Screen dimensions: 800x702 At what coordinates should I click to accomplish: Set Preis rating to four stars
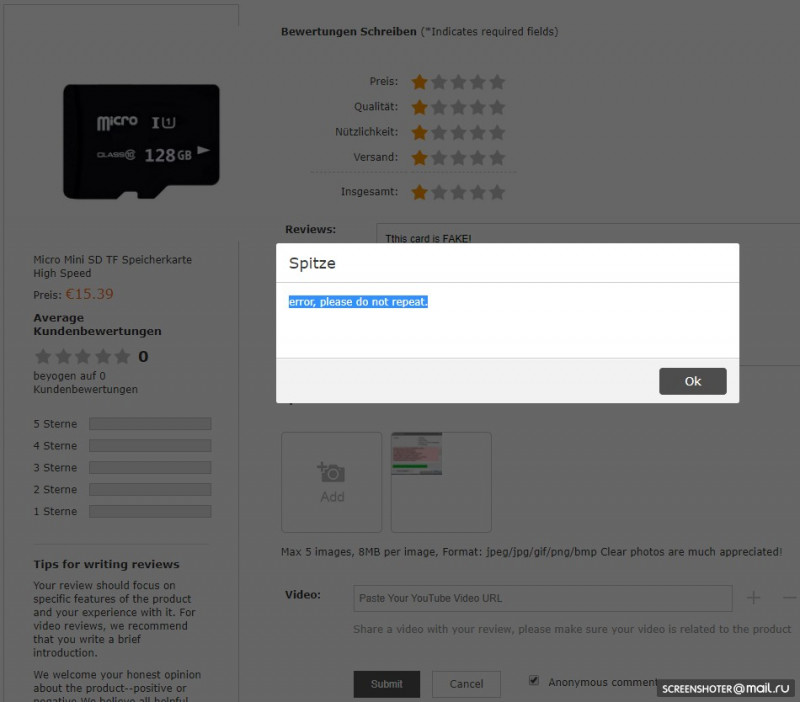click(478, 82)
